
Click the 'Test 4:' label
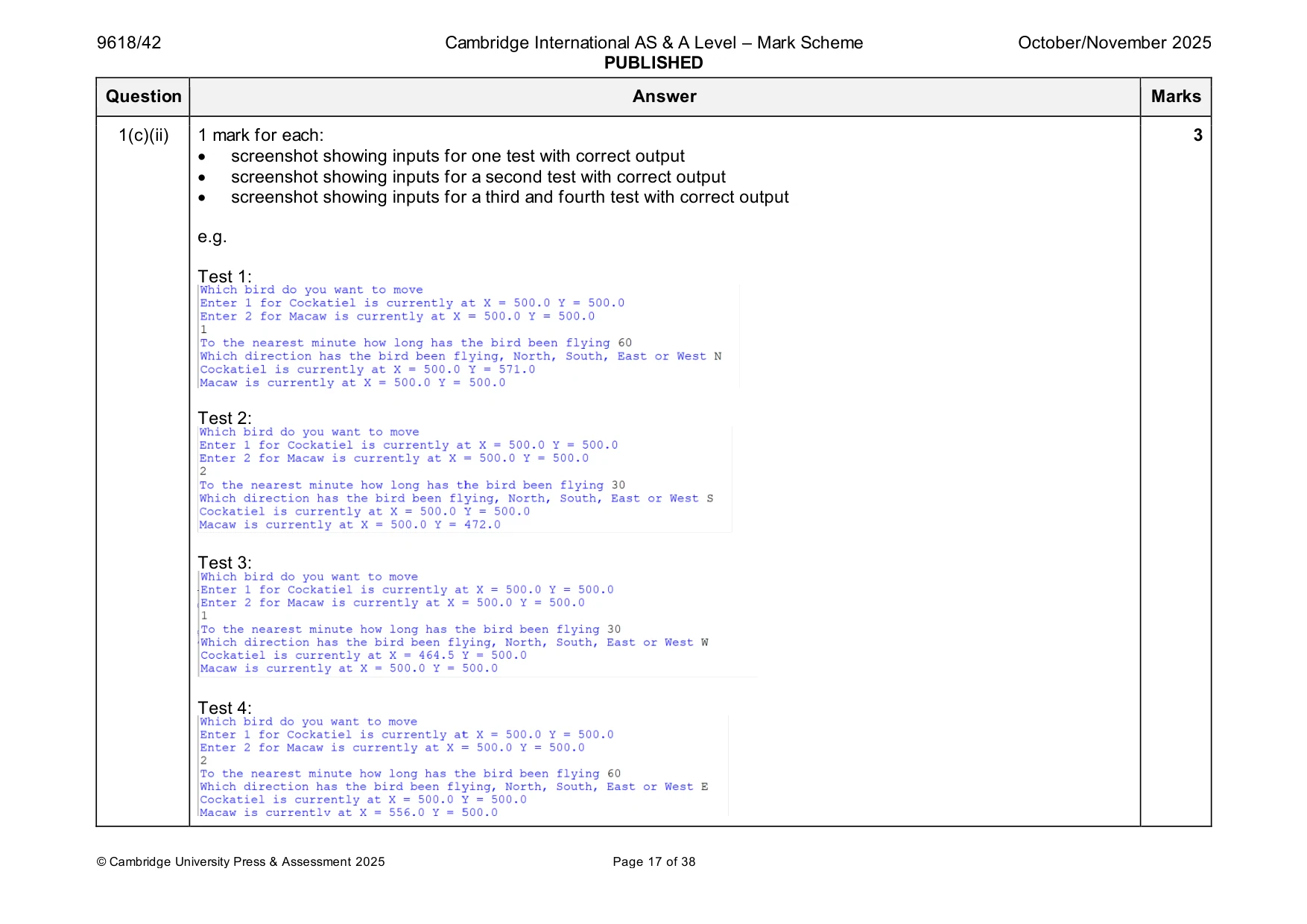225,709
